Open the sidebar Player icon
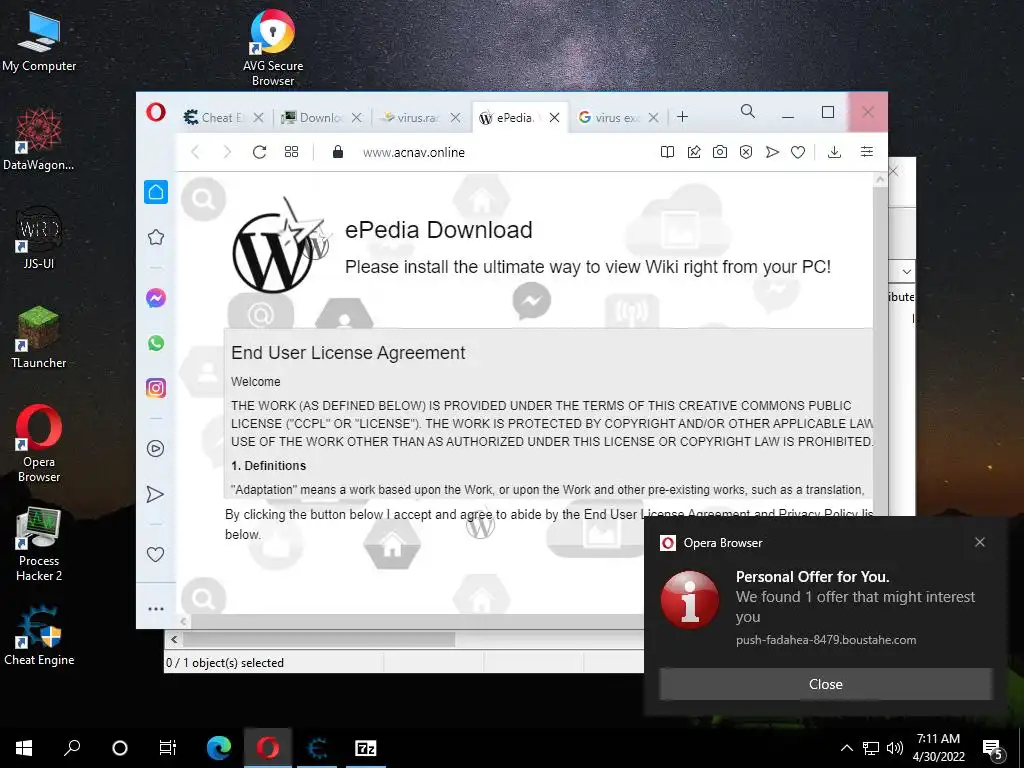1024x768 pixels. (155, 449)
